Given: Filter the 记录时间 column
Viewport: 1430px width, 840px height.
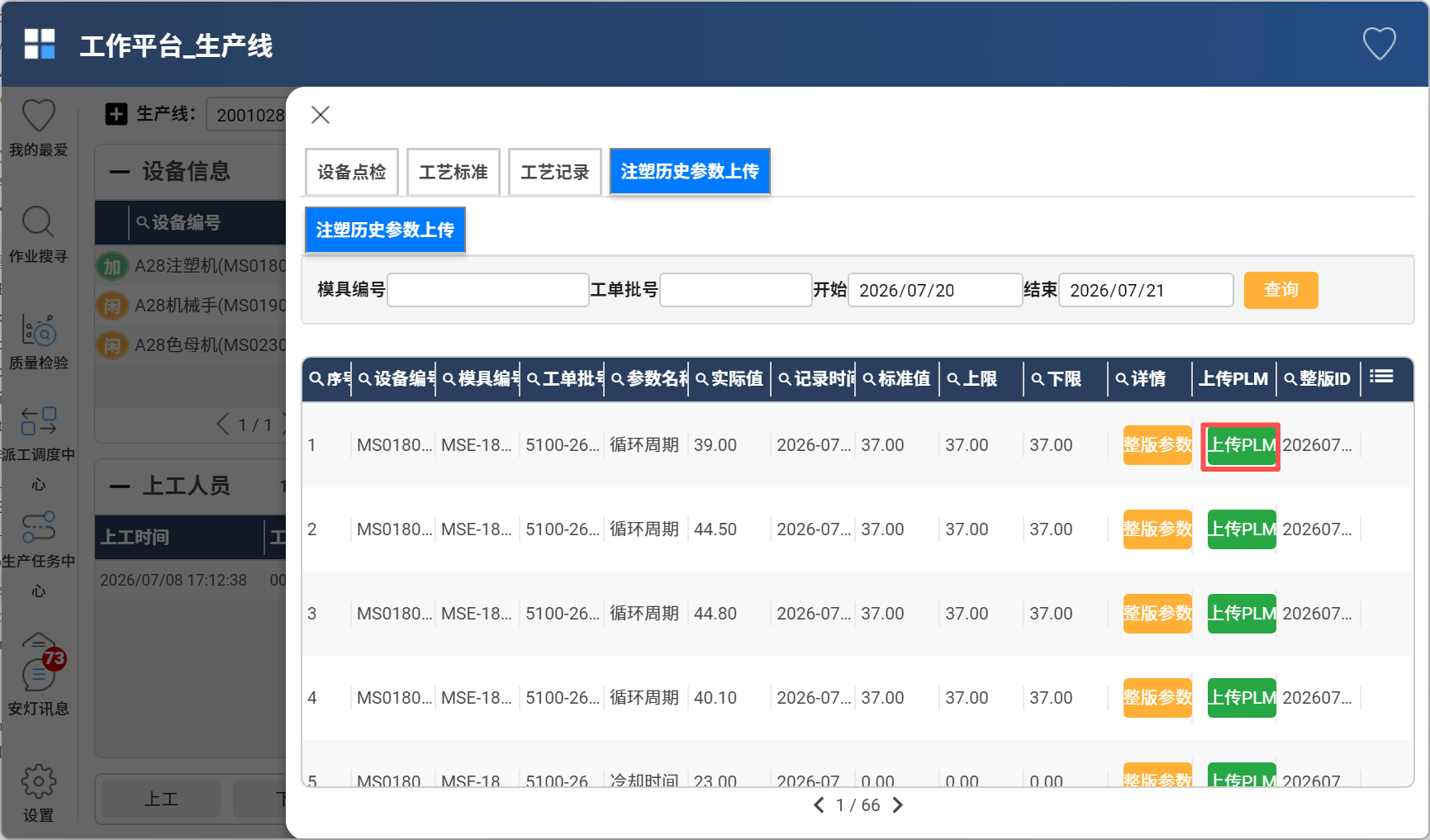Looking at the screenshot, I should [x=786, y=379].
